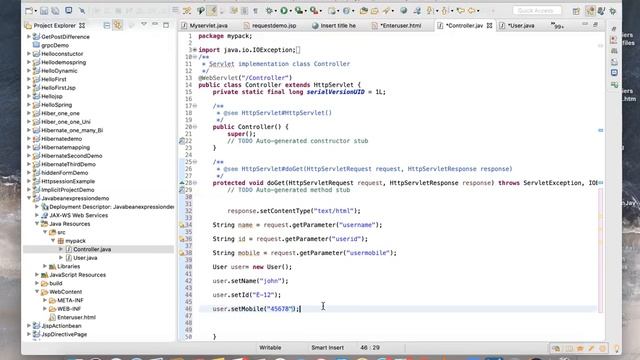Close the *Controller.java tab
640x360 pixels.
tap(489, 25)
